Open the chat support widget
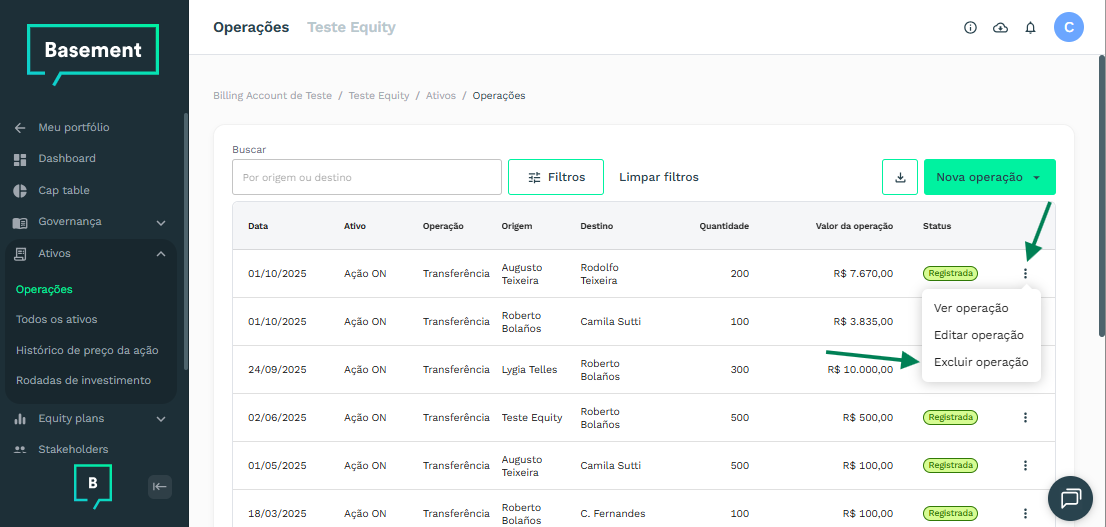1106x527 pixels. [1070, 497]
